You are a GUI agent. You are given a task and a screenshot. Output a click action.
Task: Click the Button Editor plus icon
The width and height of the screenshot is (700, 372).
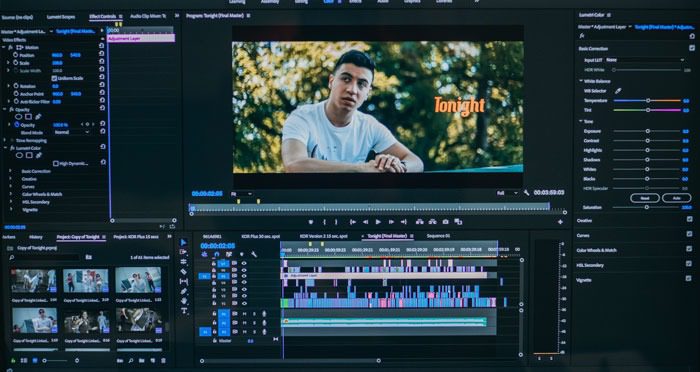pyautogui.click(x=560, y=222)
